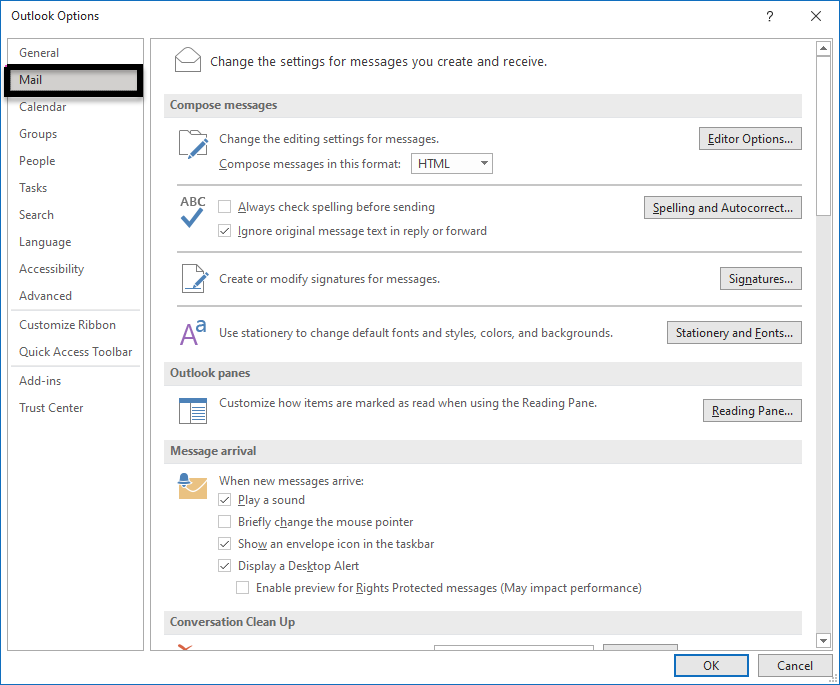Click the scrollbar up arrow
Screen dimensions: 840x685
coord(823,49)
